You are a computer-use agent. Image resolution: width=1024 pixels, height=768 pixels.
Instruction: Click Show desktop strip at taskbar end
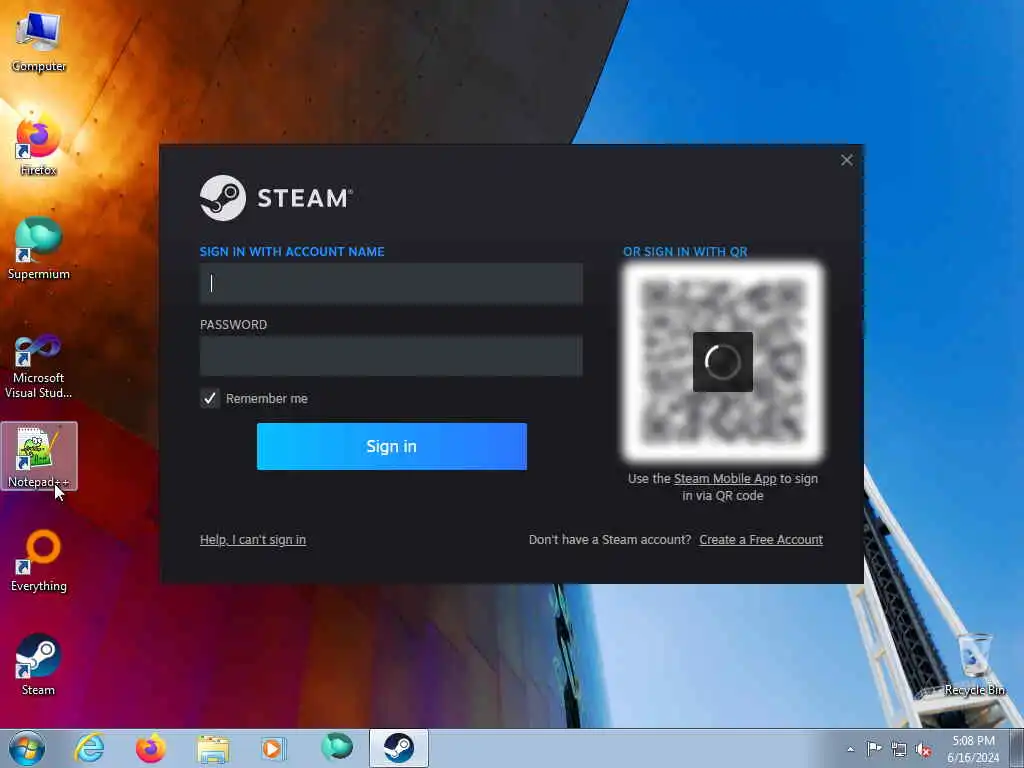pos(1017,748)
